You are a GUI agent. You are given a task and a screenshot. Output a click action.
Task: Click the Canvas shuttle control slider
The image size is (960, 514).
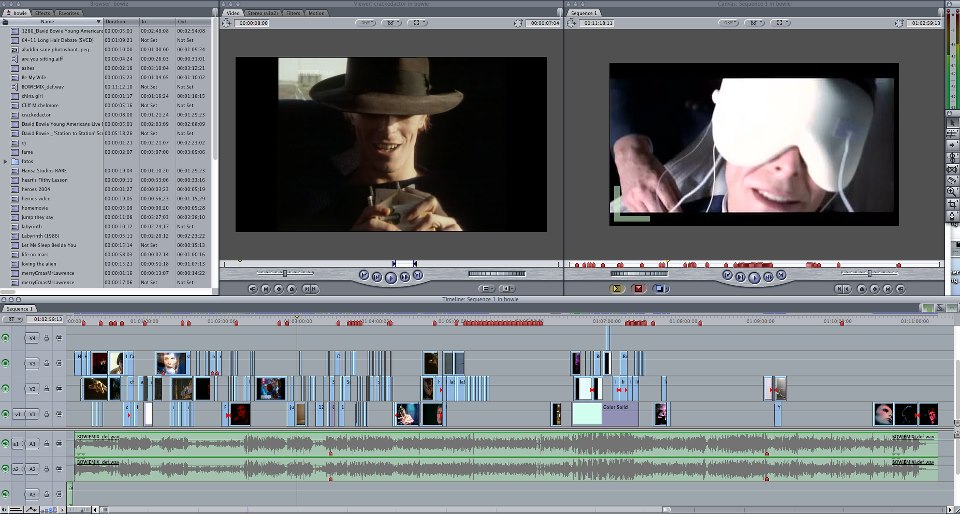[x=870, y=273]
